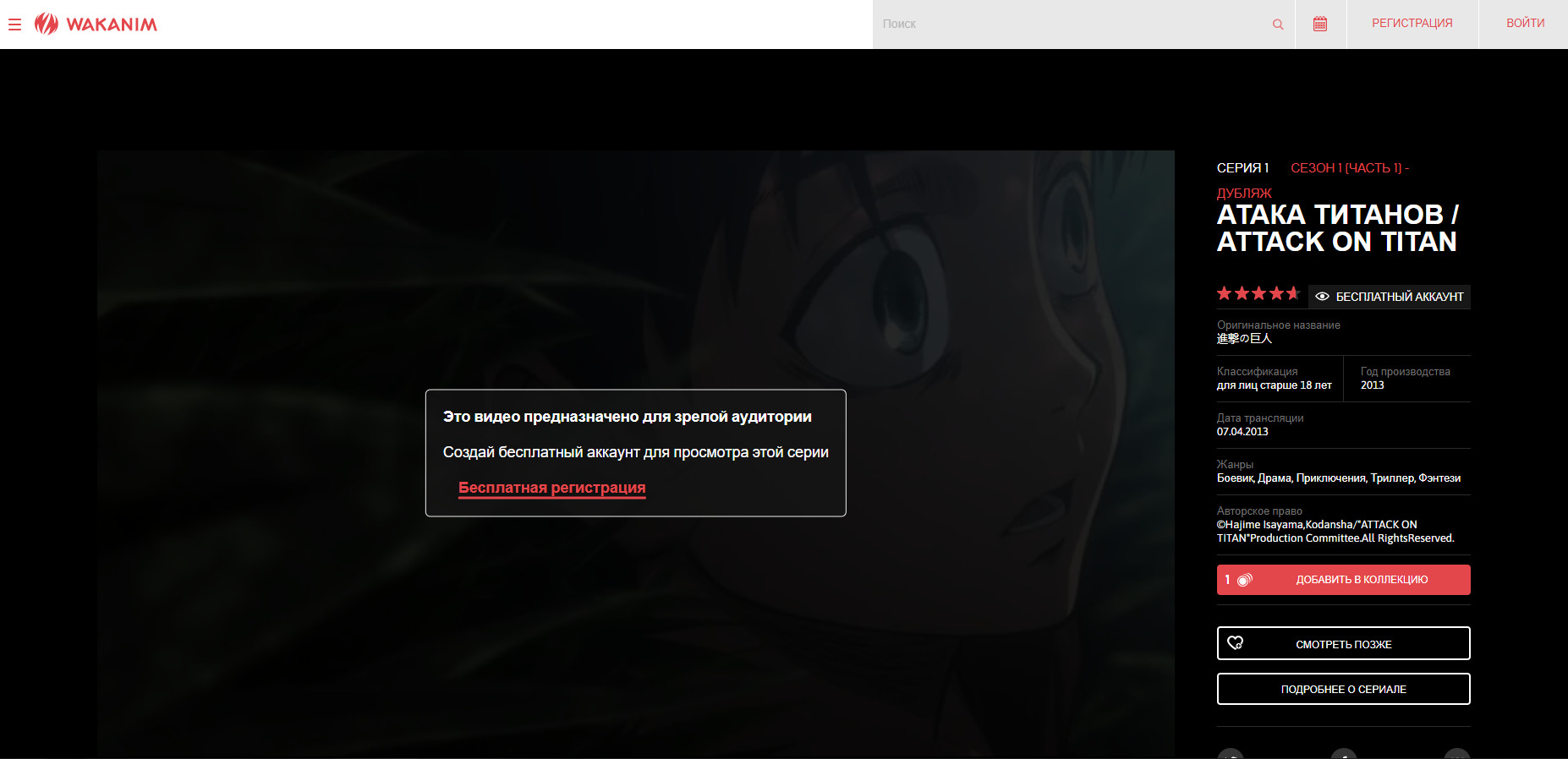Image resolution: width=1568 pixels, height=759 pixels.
Task: Rate the episode with the first star
Action: click(1224, 293)
